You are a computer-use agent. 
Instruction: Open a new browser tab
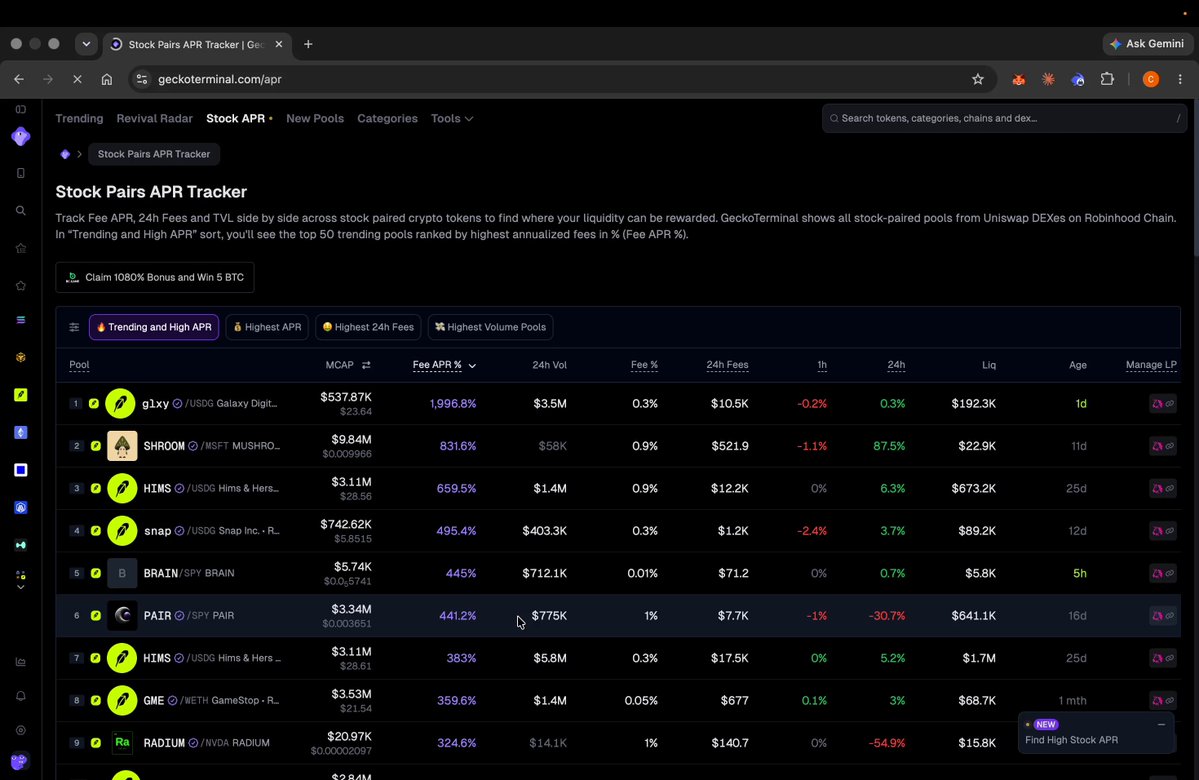pyautogui.click(x=308, y=44)
